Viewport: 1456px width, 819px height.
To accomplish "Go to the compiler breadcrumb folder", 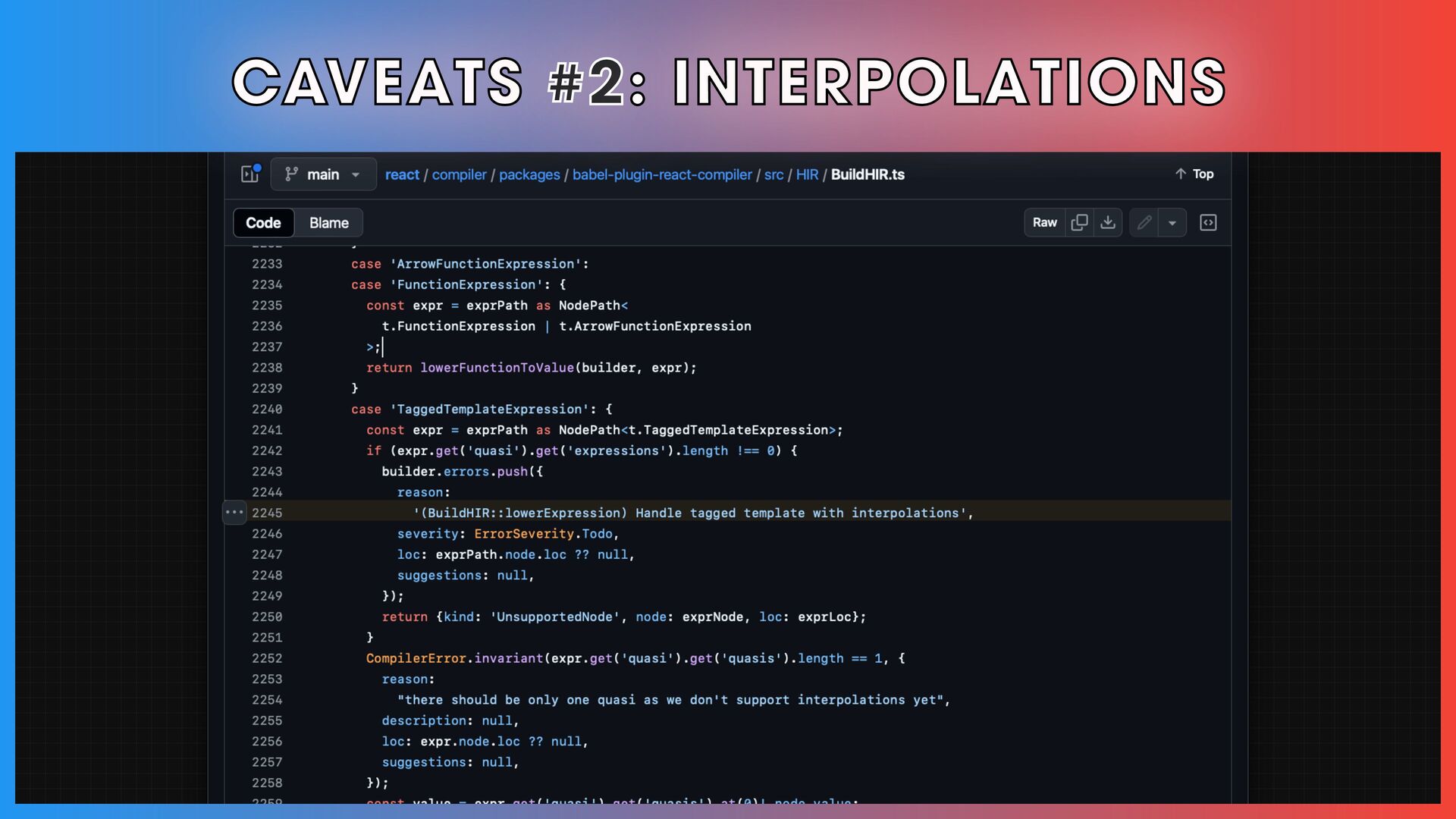I will pos(459,174).
